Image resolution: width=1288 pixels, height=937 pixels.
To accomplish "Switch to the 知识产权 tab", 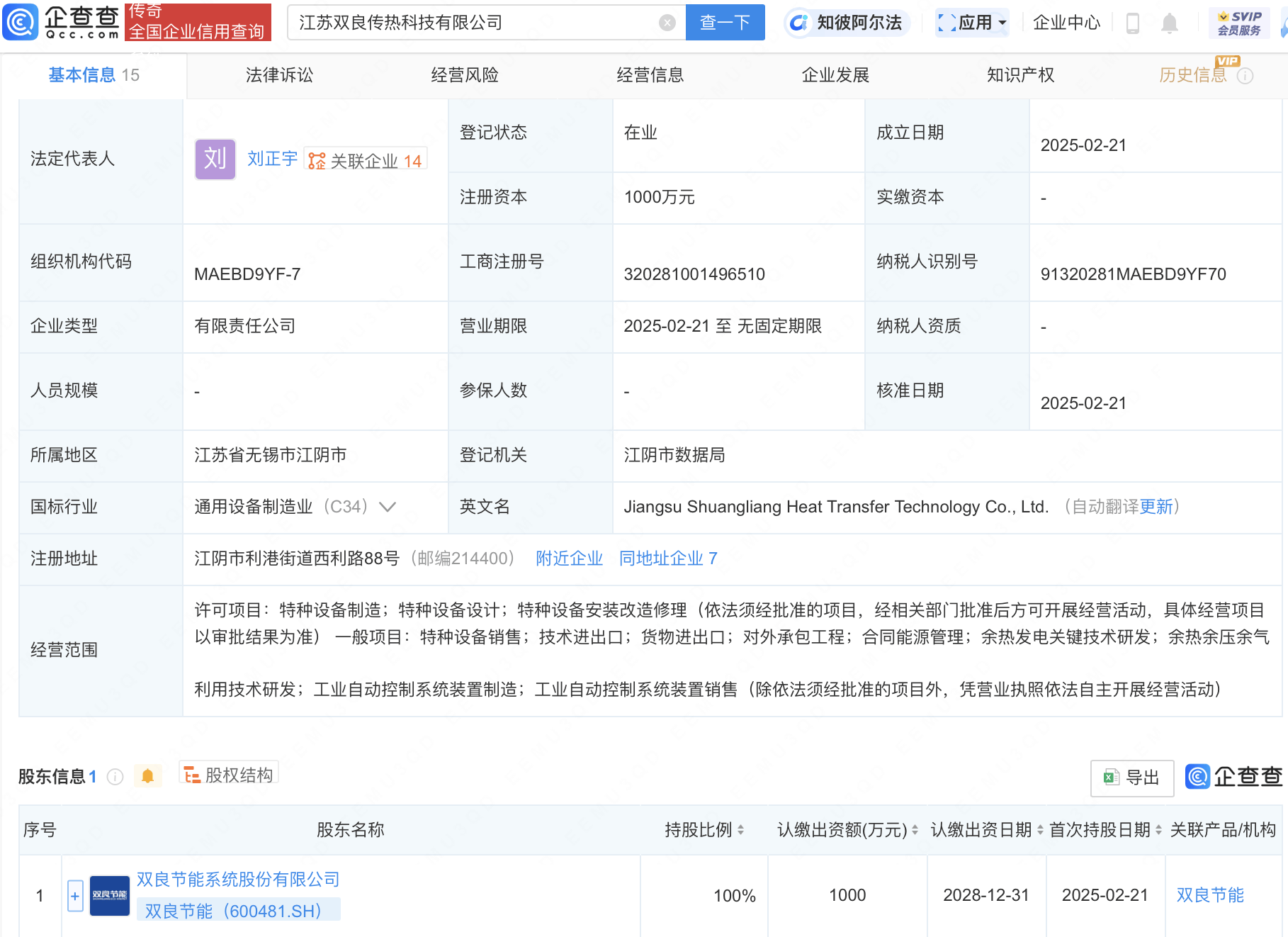I will click(x=1020, y=75).
